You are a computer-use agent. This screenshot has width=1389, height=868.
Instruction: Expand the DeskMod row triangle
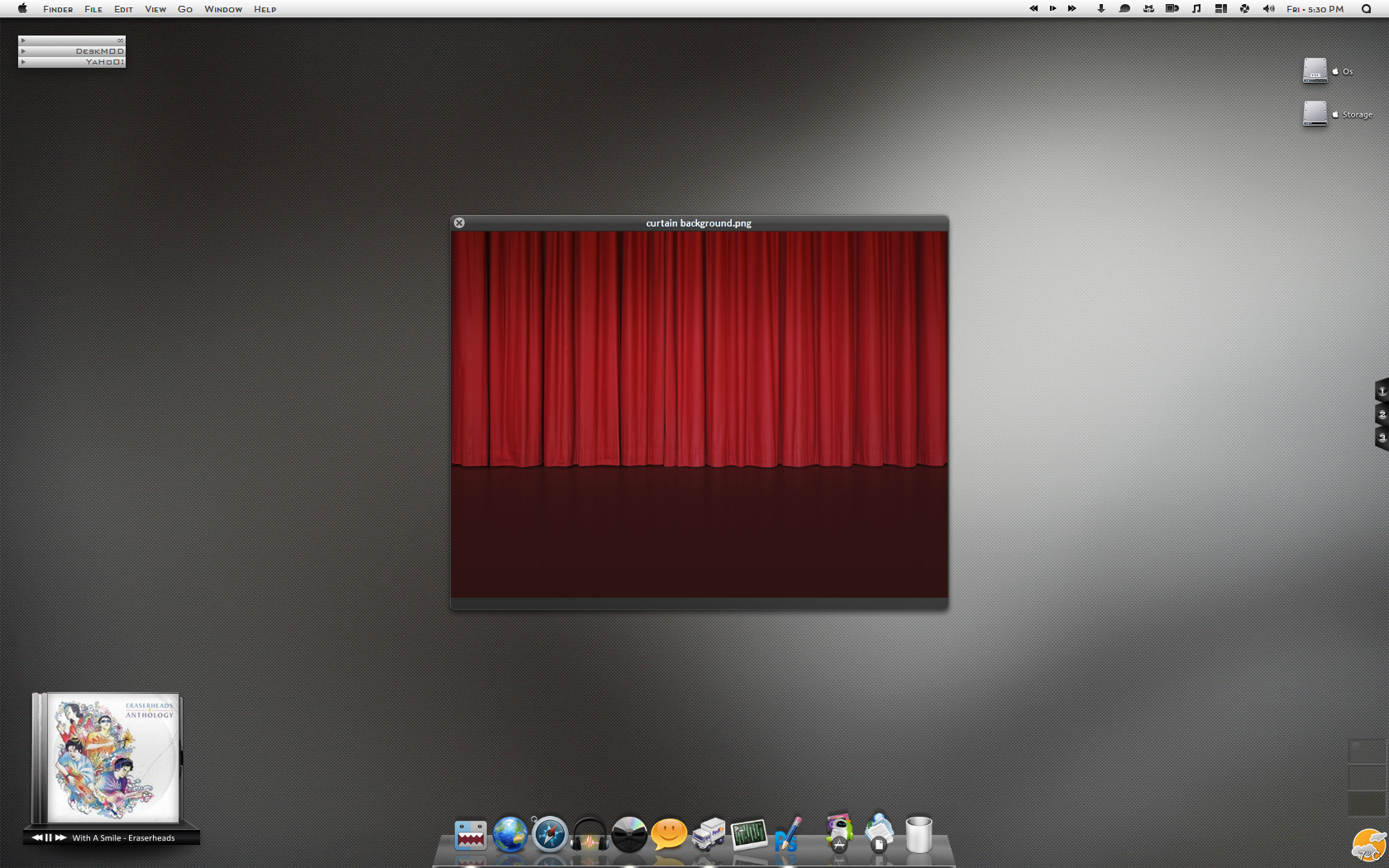pyautogui.click(x=23, y=51)
